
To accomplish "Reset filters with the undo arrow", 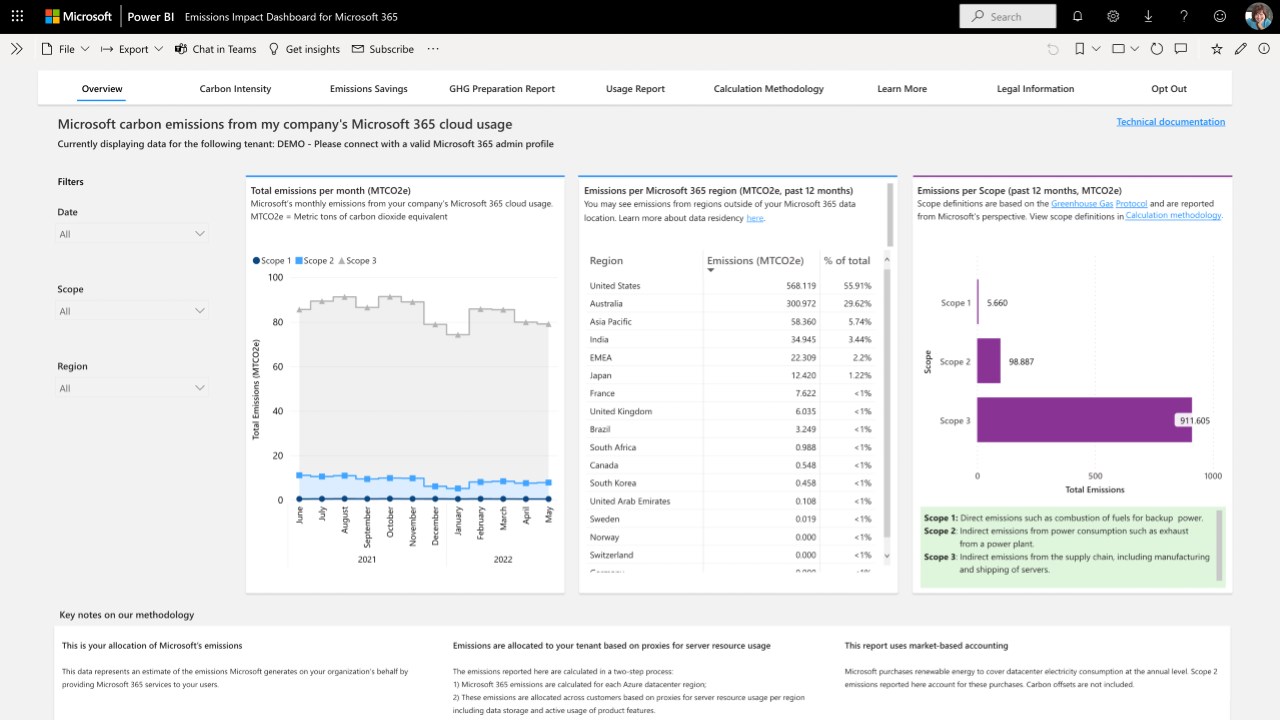I will pos(1053,49).
